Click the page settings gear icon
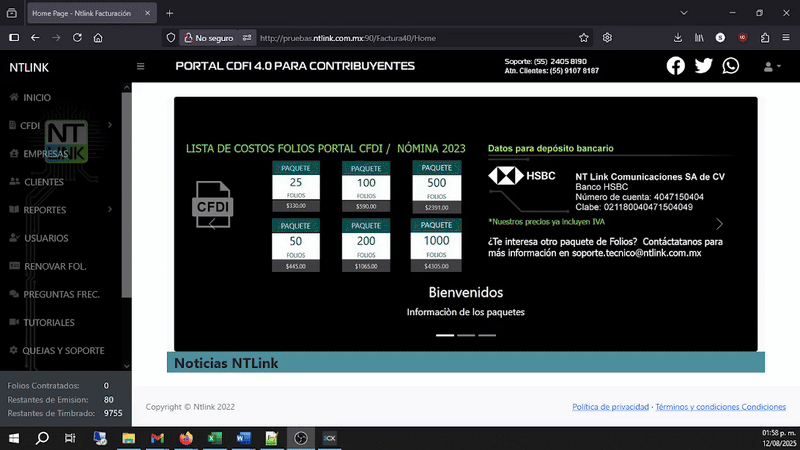Screen dimensions: 800x450 [607, 38]
